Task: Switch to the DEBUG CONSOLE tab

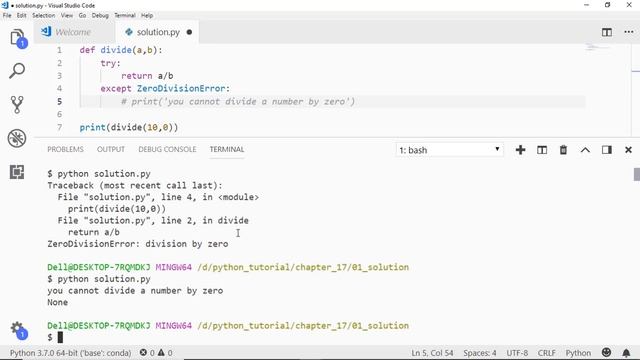Action: [x=167, y=149]
